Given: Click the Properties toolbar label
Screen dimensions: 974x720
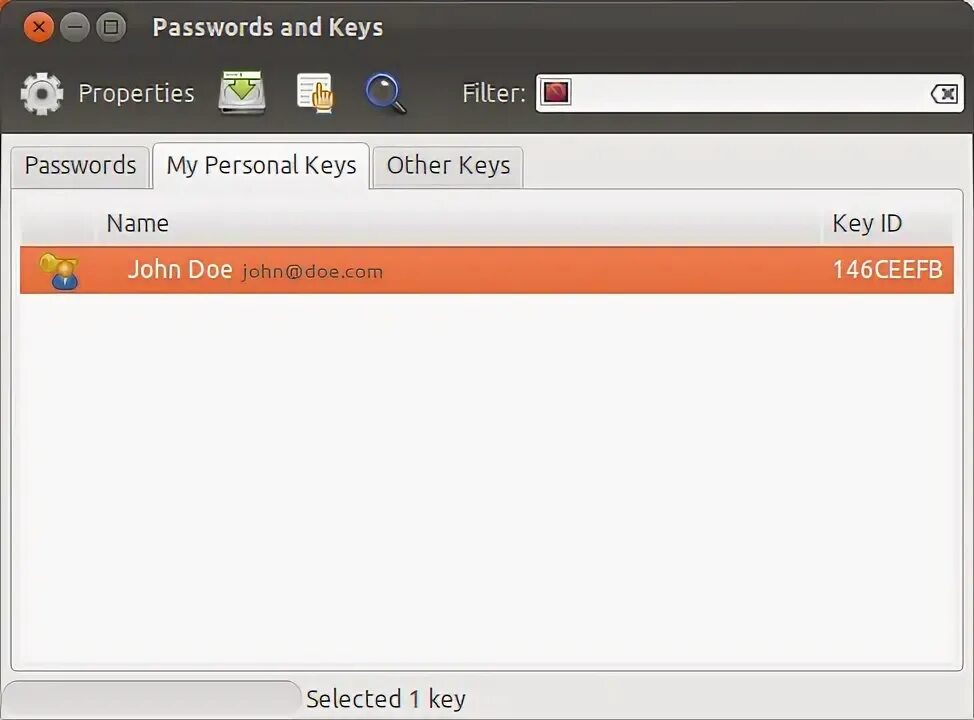Looking at the screenshot, I should (136, 94).
